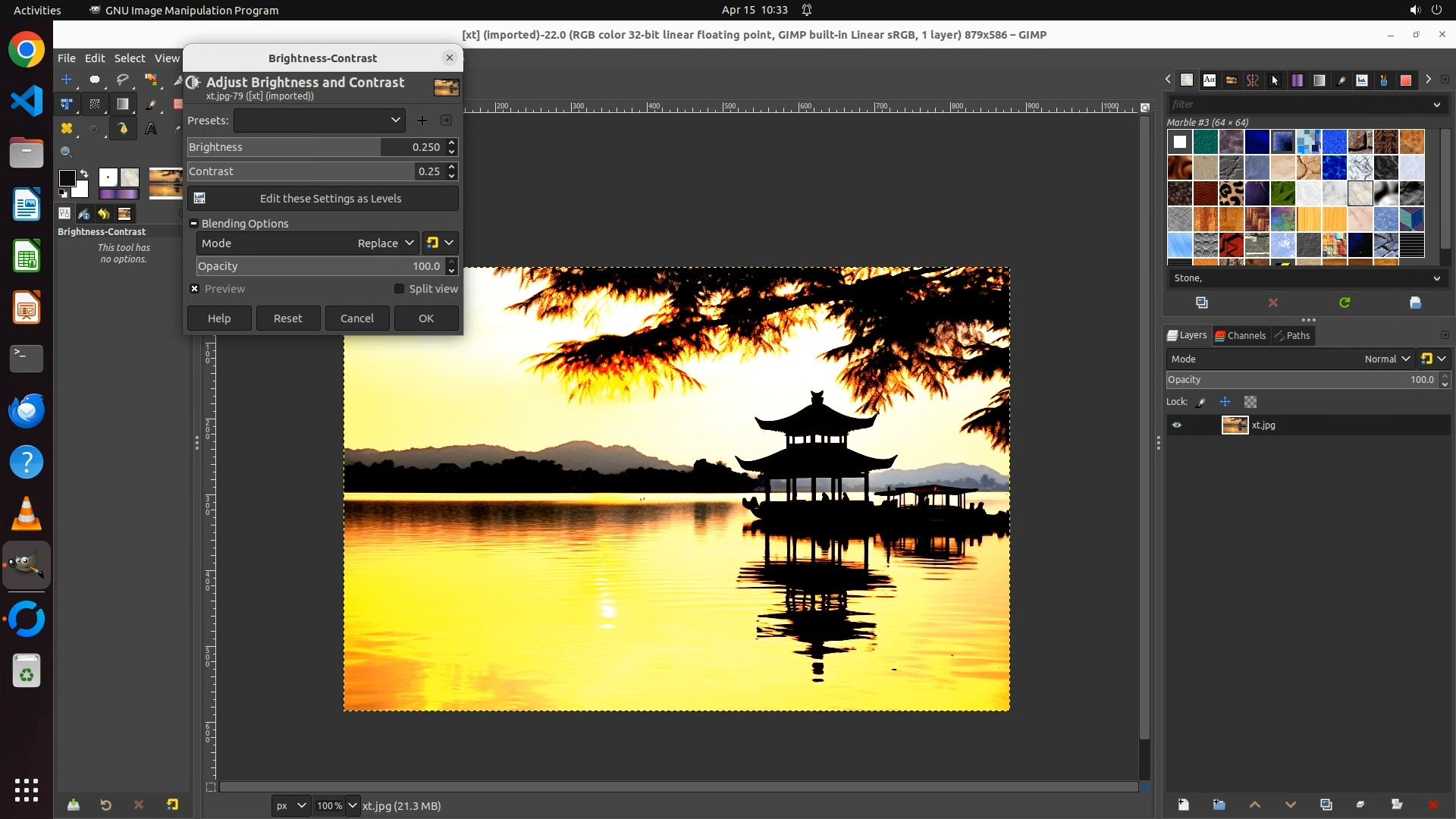Swap foreground and background colors
1456x819 pixels.
pos(84,174)
